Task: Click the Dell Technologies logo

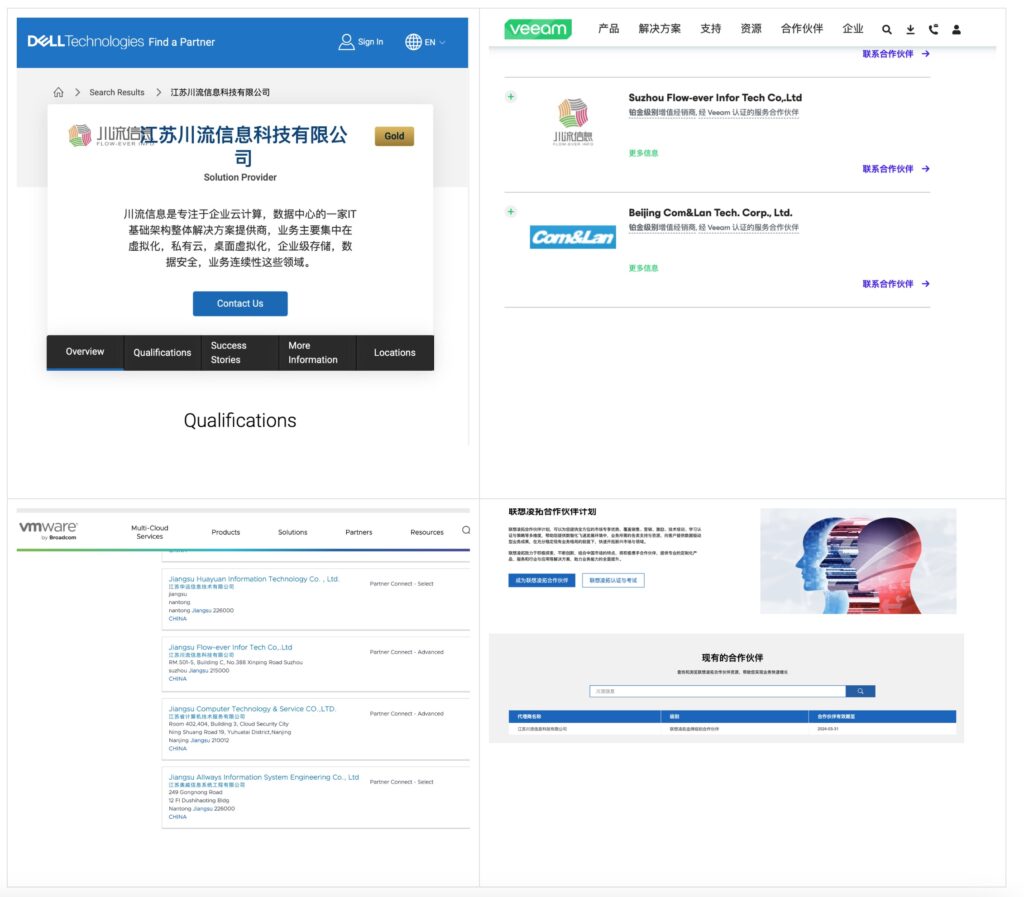Action: 86,42
